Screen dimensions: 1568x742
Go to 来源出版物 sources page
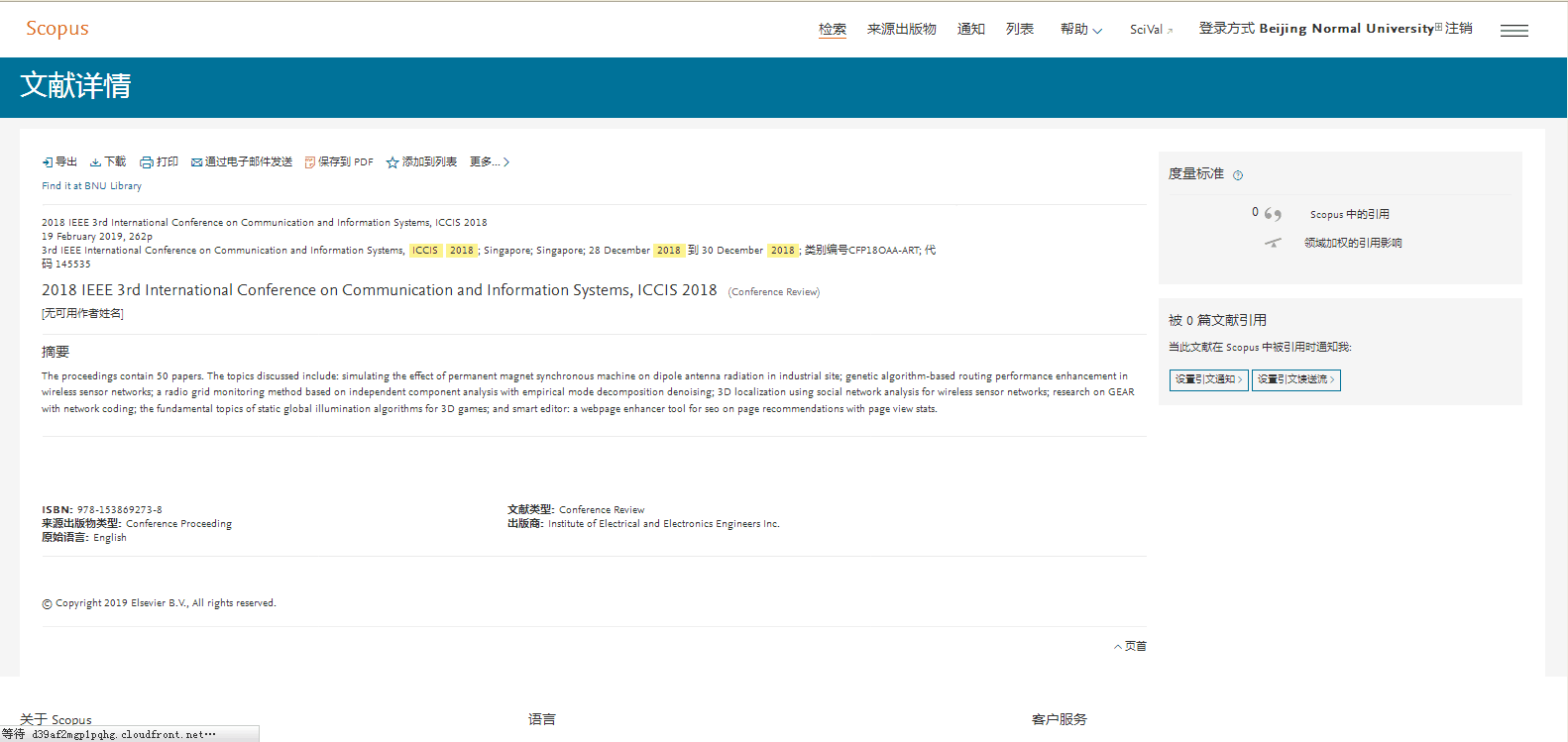point(902,30)
